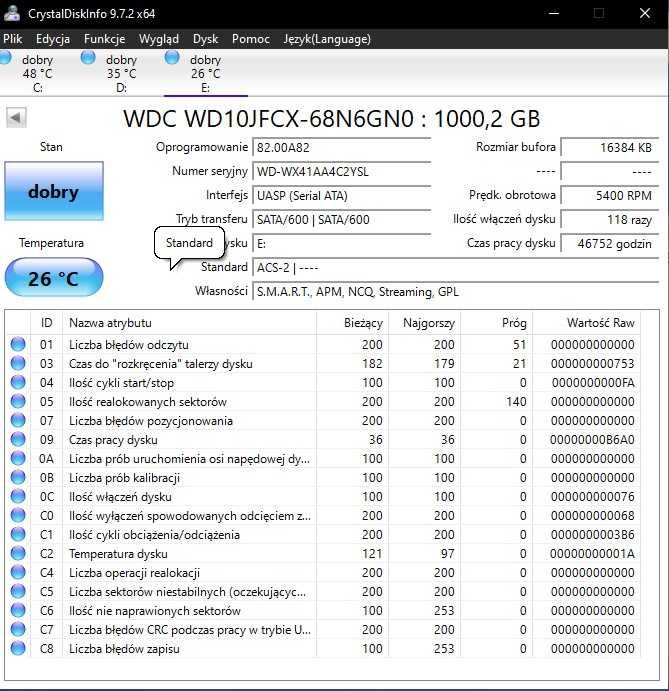Screen dimensions: 669x691
Task: Click the 26 °C temperature button
Action: point(54,278)
